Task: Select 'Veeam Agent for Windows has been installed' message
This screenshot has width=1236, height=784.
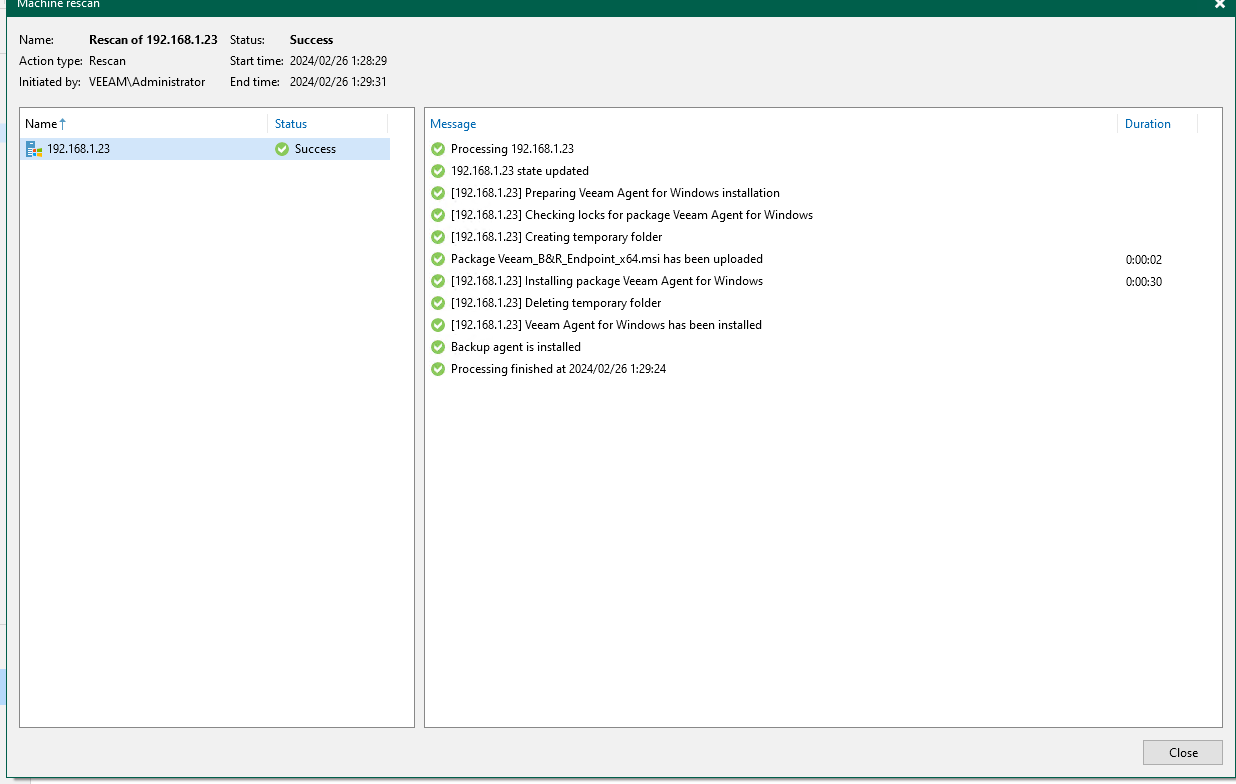Action: pos(606,325)
